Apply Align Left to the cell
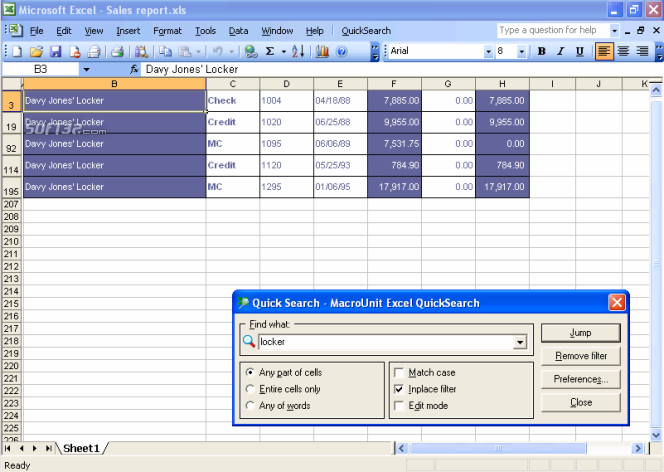Screen dimensions: 664x472 pos(604,52)
